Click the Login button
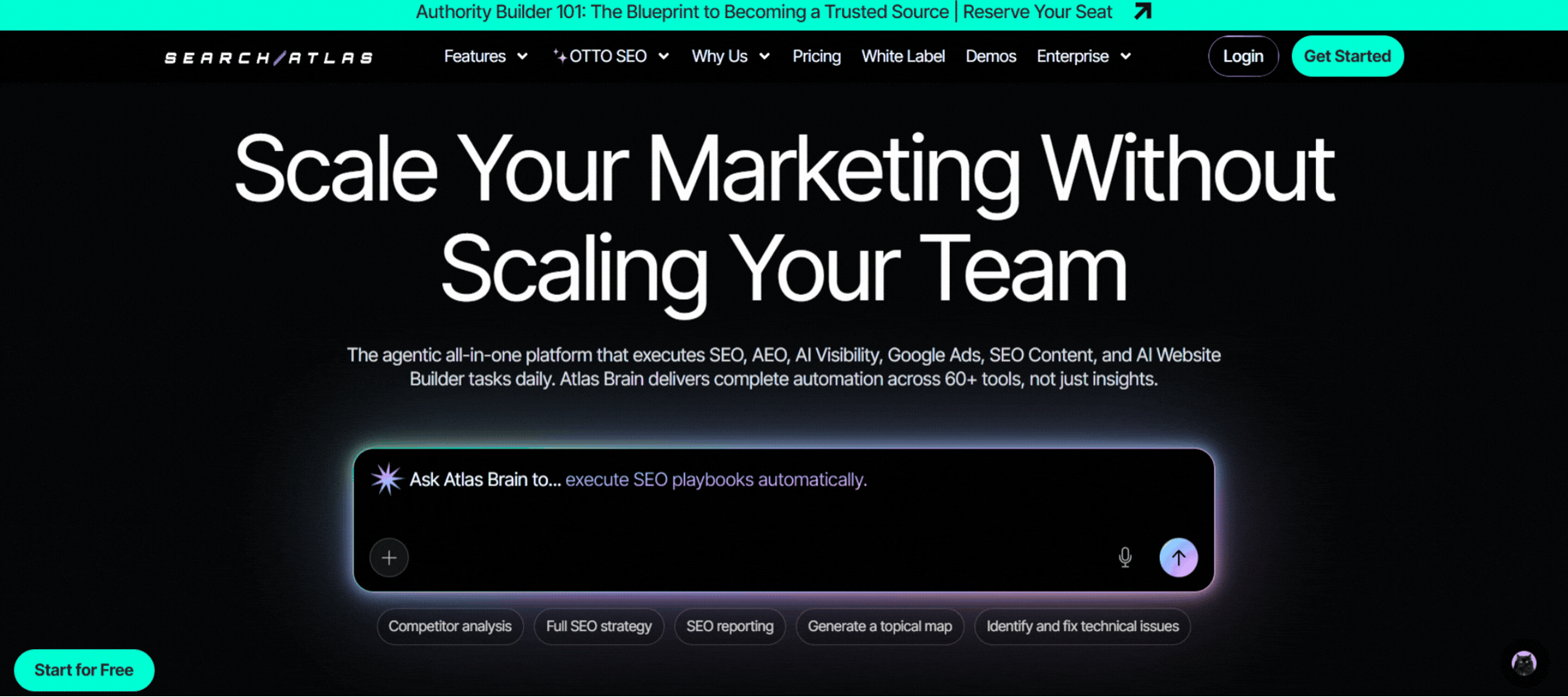1568x697 pixels. [x=1243, y=56]
